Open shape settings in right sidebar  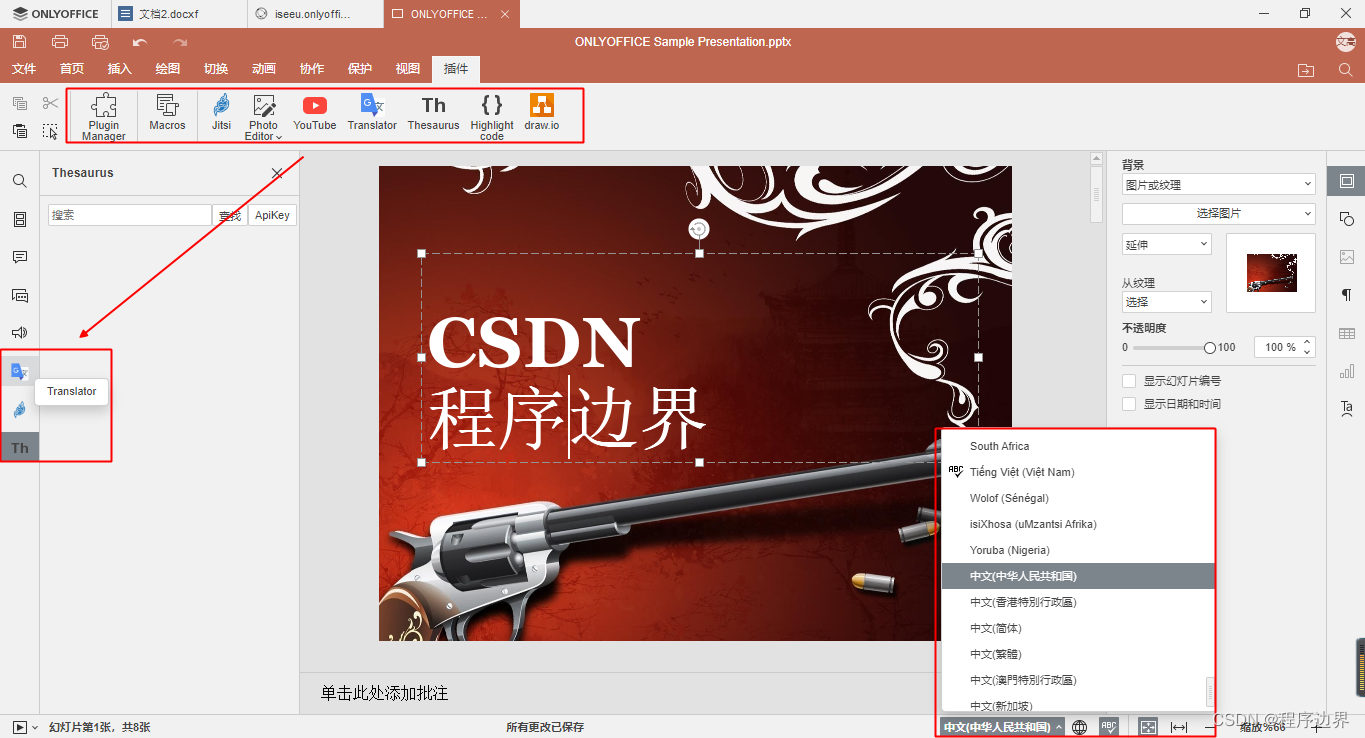(1346, 219)
